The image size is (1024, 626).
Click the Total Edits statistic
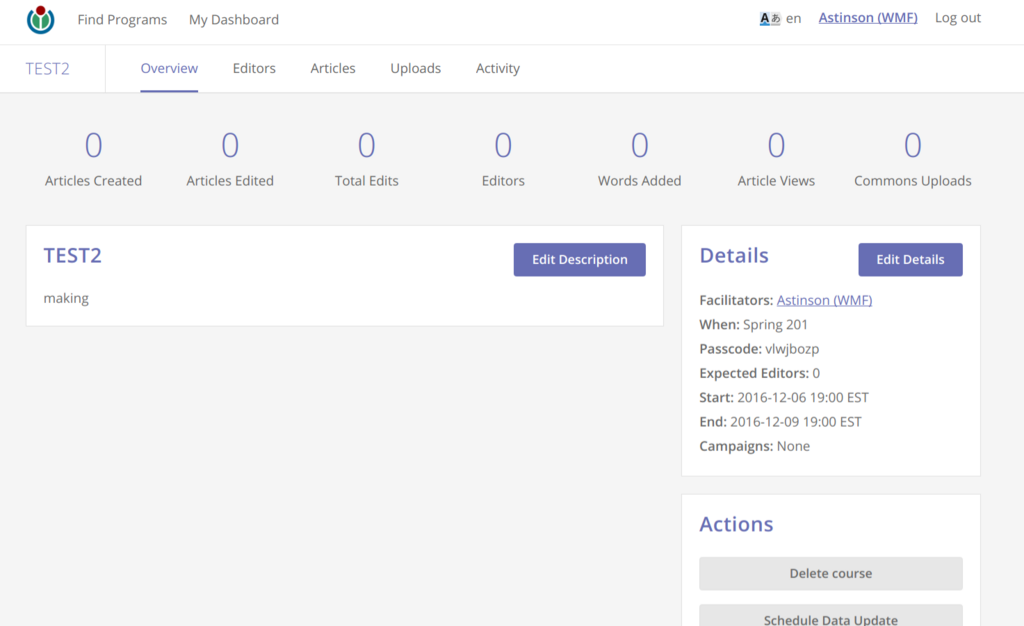point(366,159)
